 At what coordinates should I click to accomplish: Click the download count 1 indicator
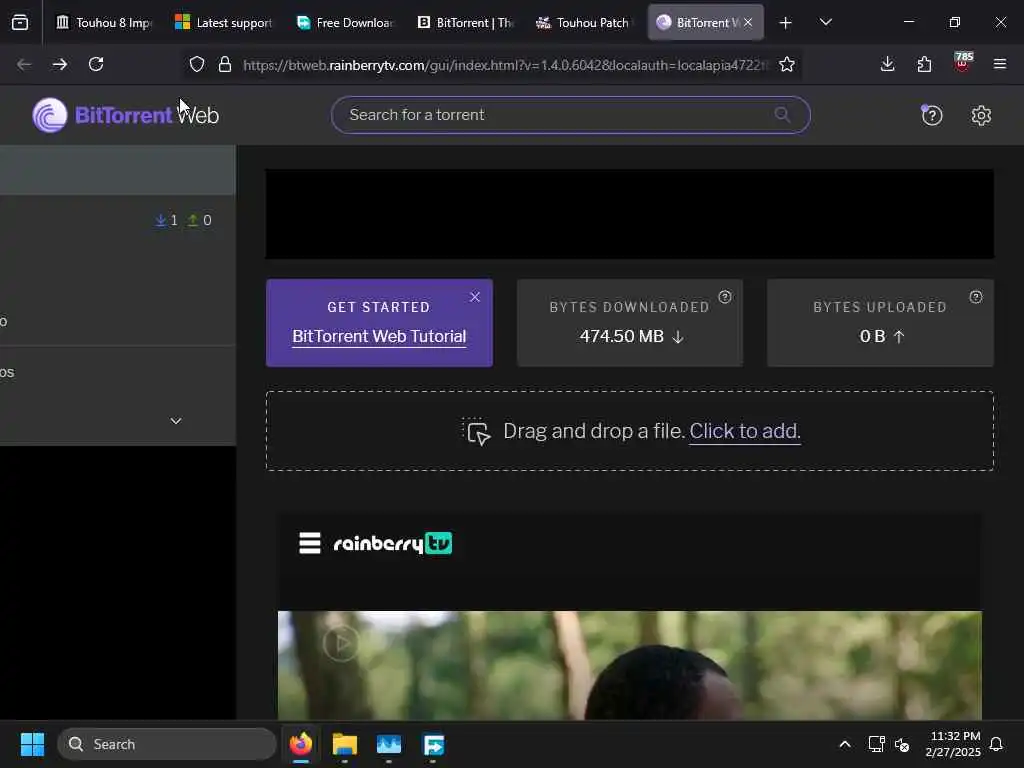(167, 220)
